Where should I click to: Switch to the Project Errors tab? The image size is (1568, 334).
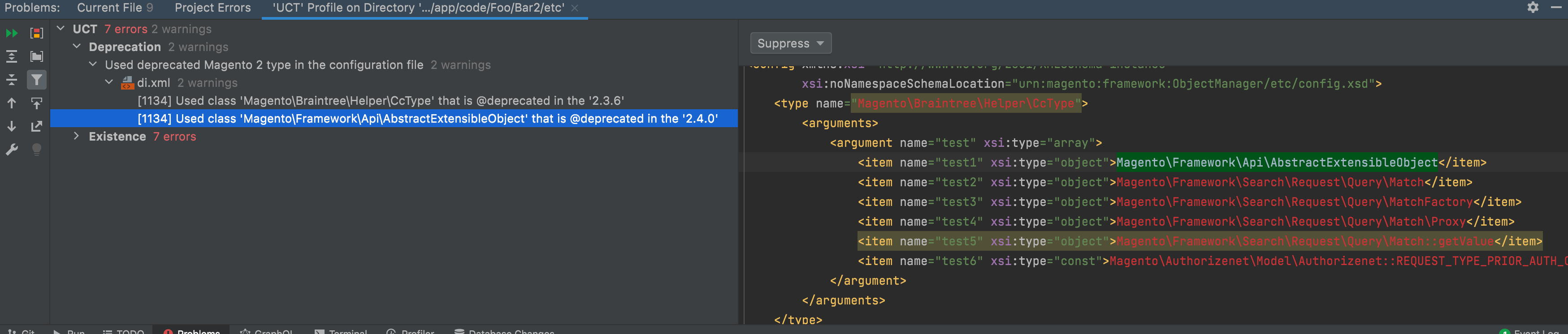click(212, 8)
